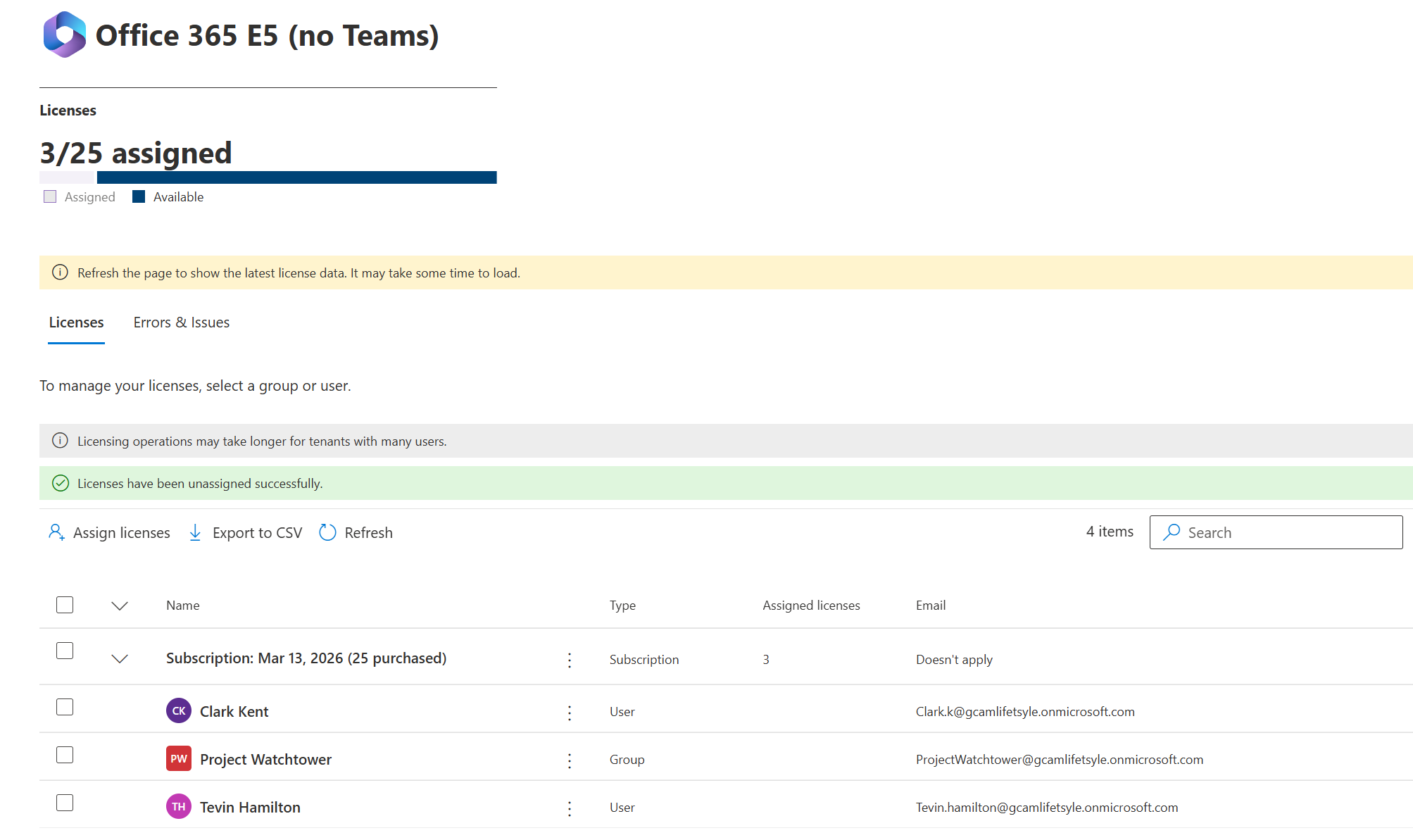1413x840 pixels.
Task: Toggle the chevron in the table header
Action: click(x=120, y=606)
